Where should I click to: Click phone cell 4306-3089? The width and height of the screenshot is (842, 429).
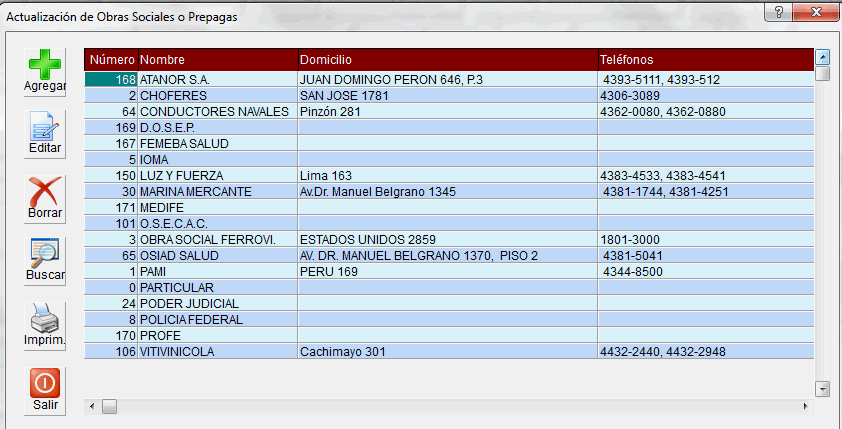click(x=706, y=96)
